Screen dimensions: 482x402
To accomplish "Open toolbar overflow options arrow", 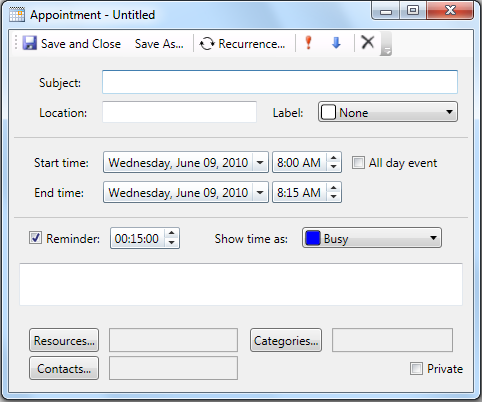I will coord(386,44).
